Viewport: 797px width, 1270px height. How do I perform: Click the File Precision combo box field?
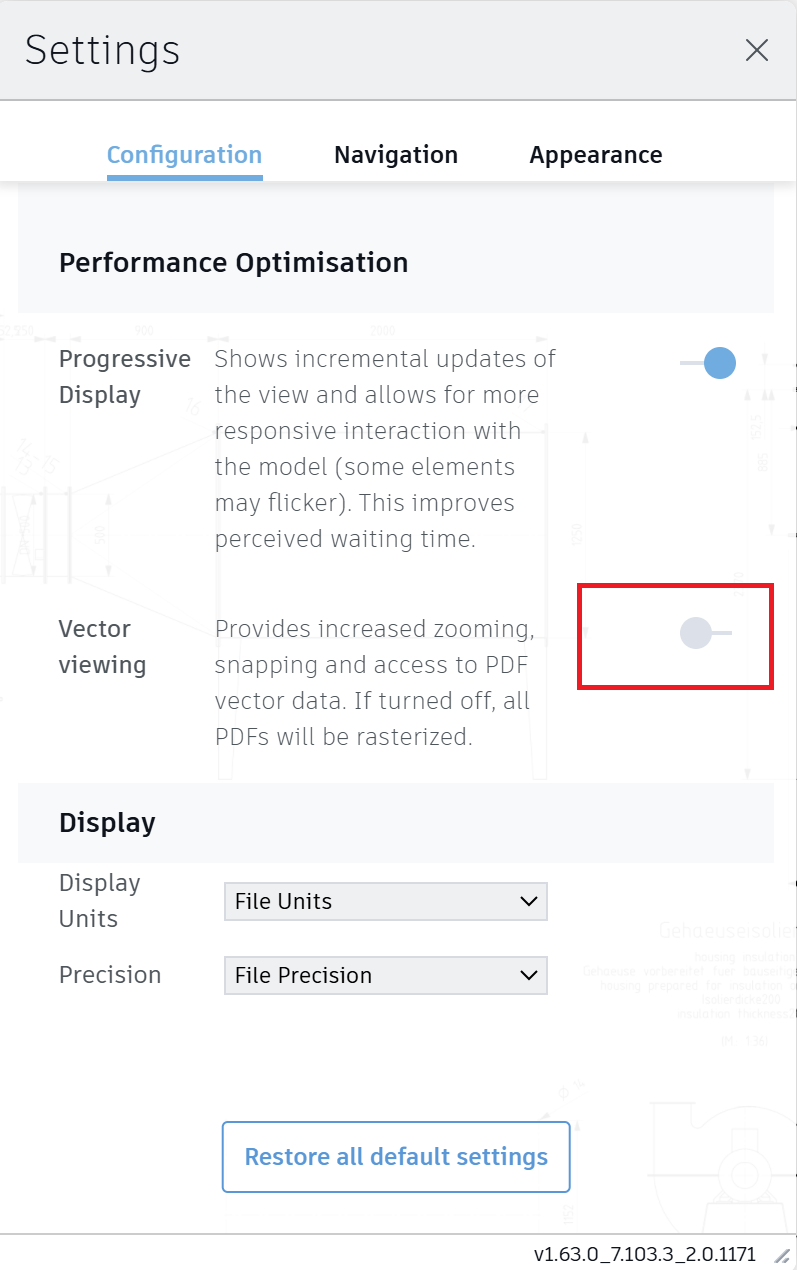tap(385, 975)
